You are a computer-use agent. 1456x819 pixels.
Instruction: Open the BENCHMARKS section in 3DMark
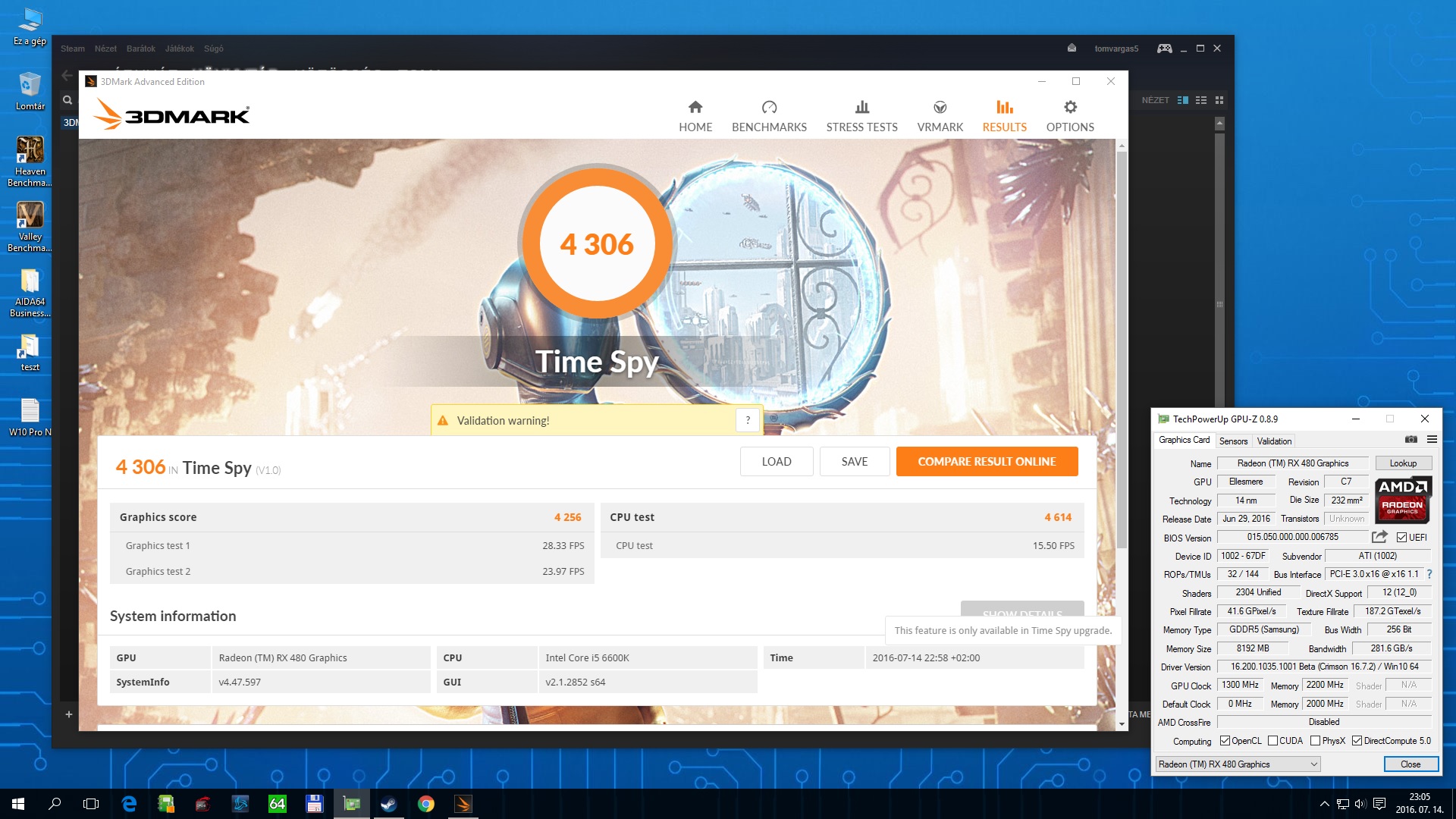click(x=769, y=116)
